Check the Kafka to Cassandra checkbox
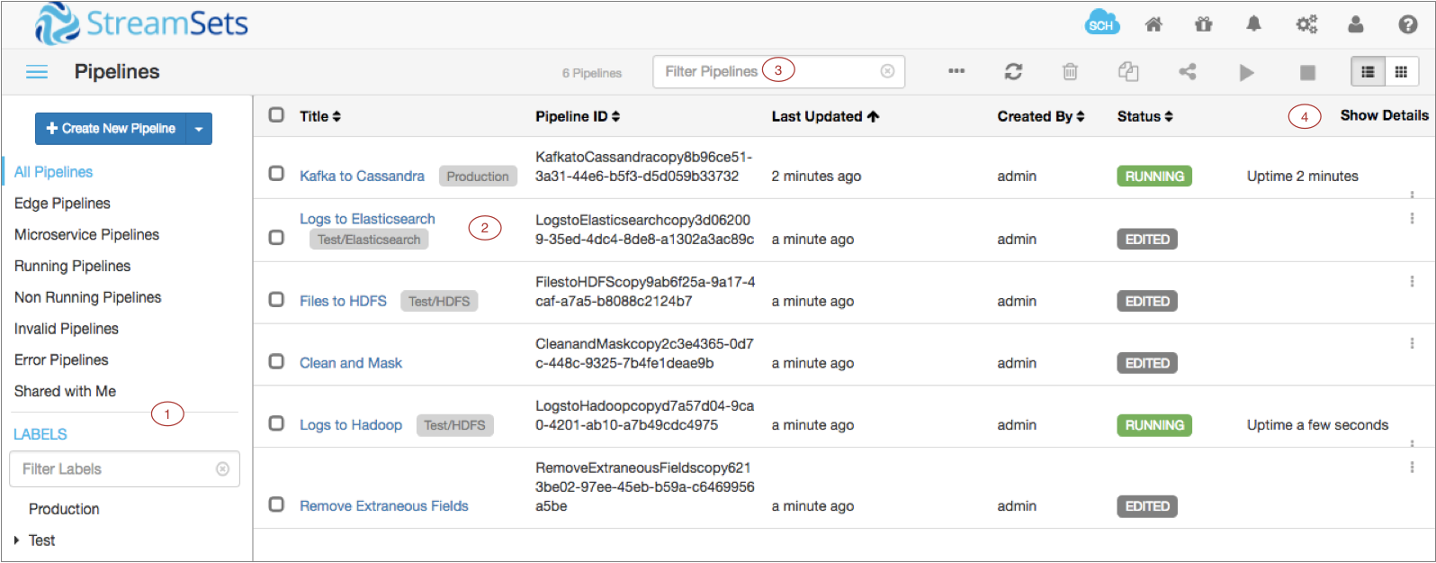The height and width of the screenshot is (563, 1436). [276, 173]
